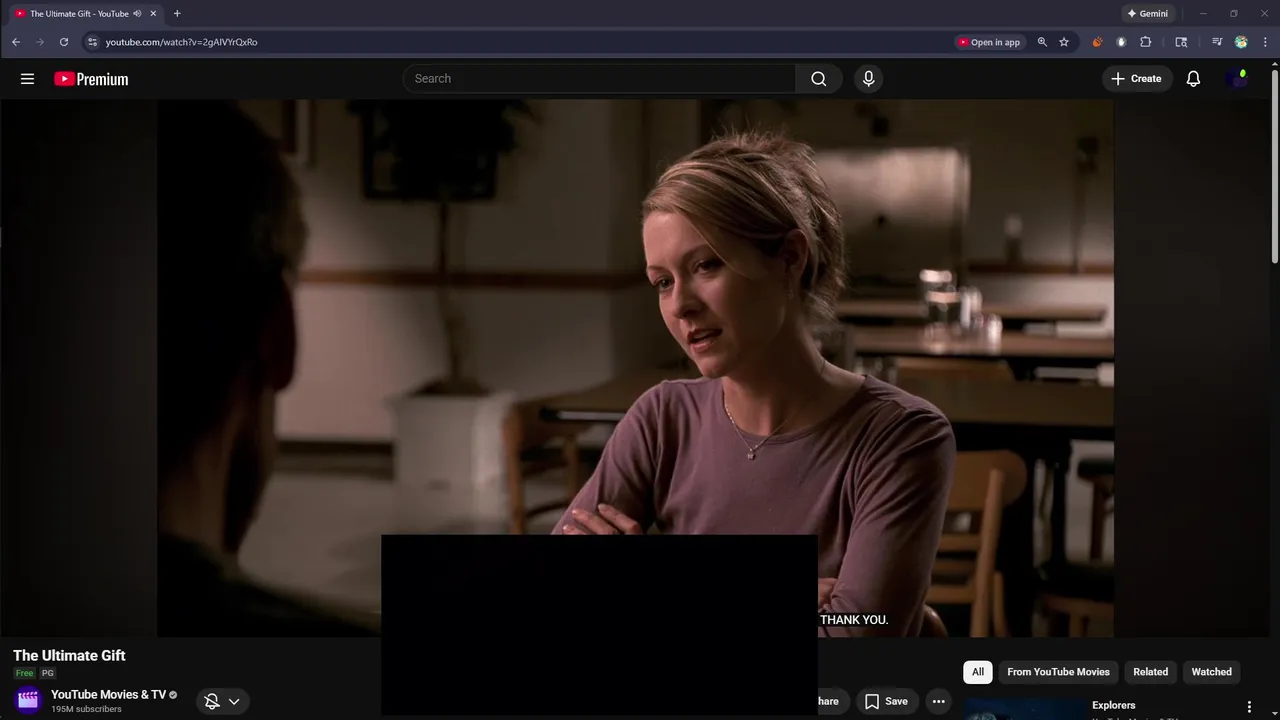Click the PG rating badge
Image resolution: width=1280 pixels, height=720 pixels.
47,674
